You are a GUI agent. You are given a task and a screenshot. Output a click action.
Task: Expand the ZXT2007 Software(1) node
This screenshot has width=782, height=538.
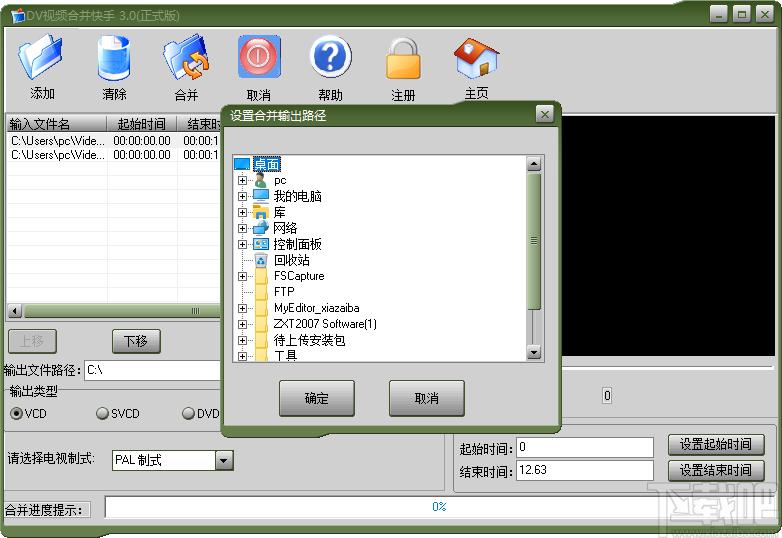tap(242, 324)
